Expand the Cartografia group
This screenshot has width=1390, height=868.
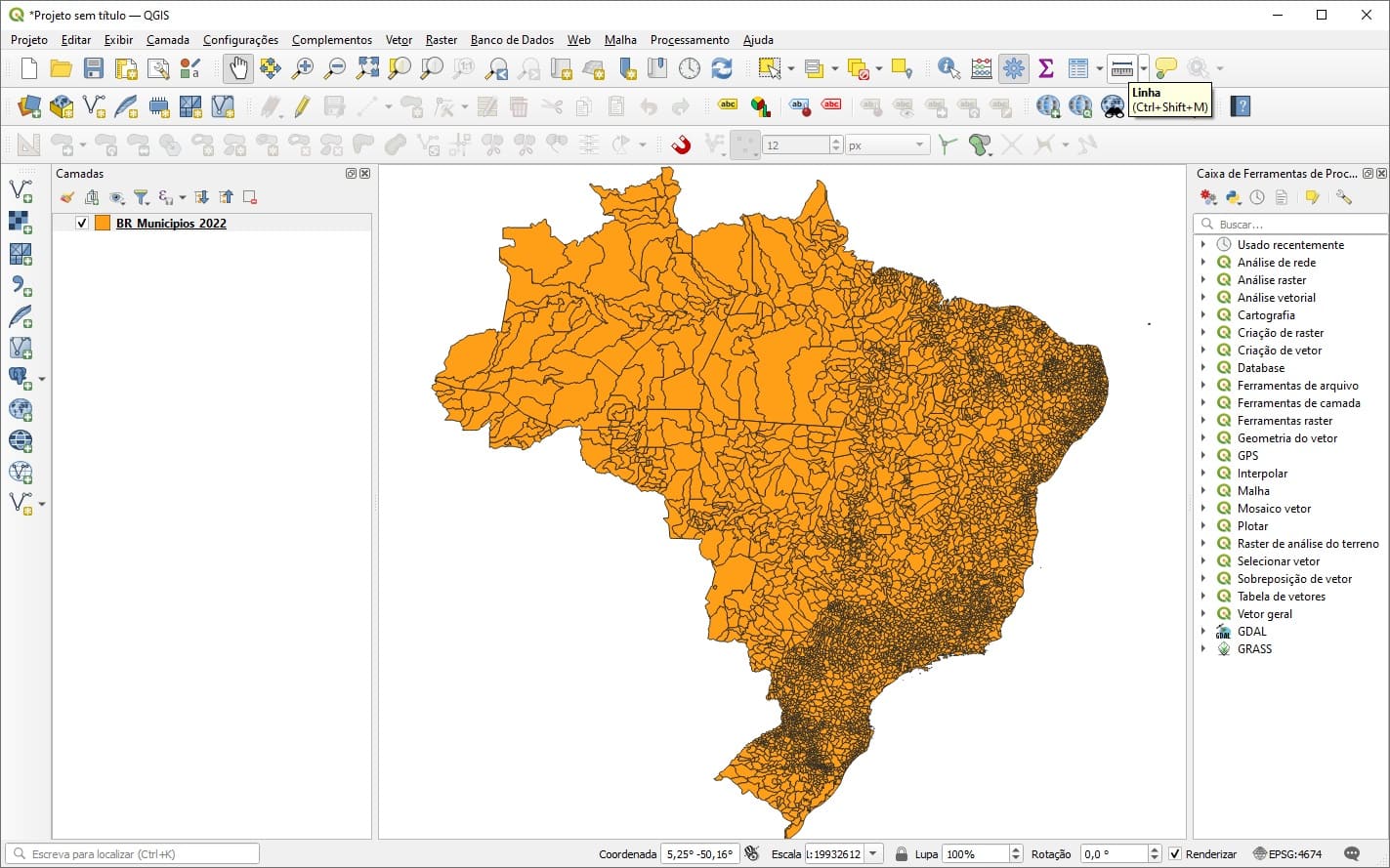[1203, 315]
